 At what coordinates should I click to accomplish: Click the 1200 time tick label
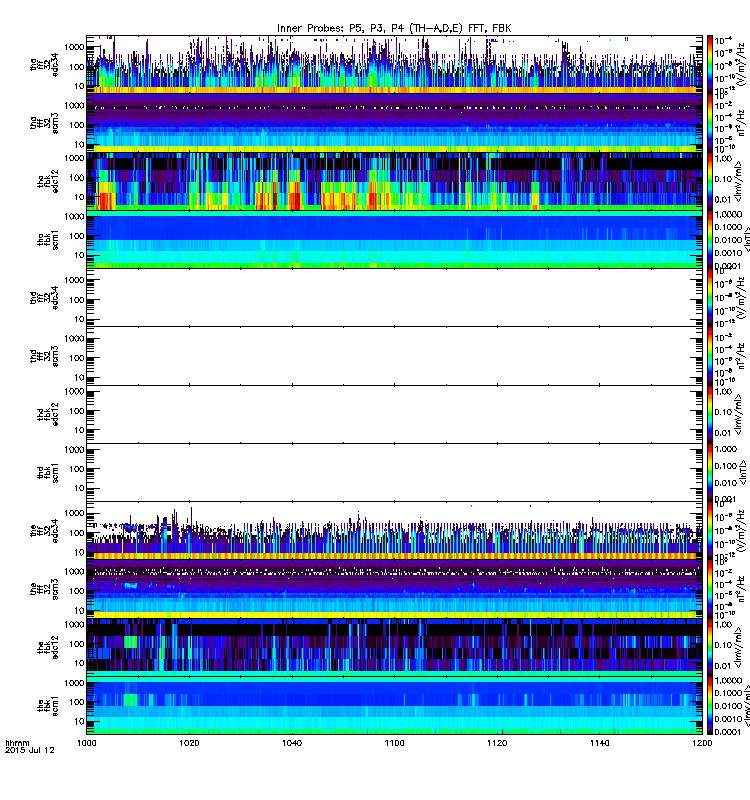tap(702, 743)
